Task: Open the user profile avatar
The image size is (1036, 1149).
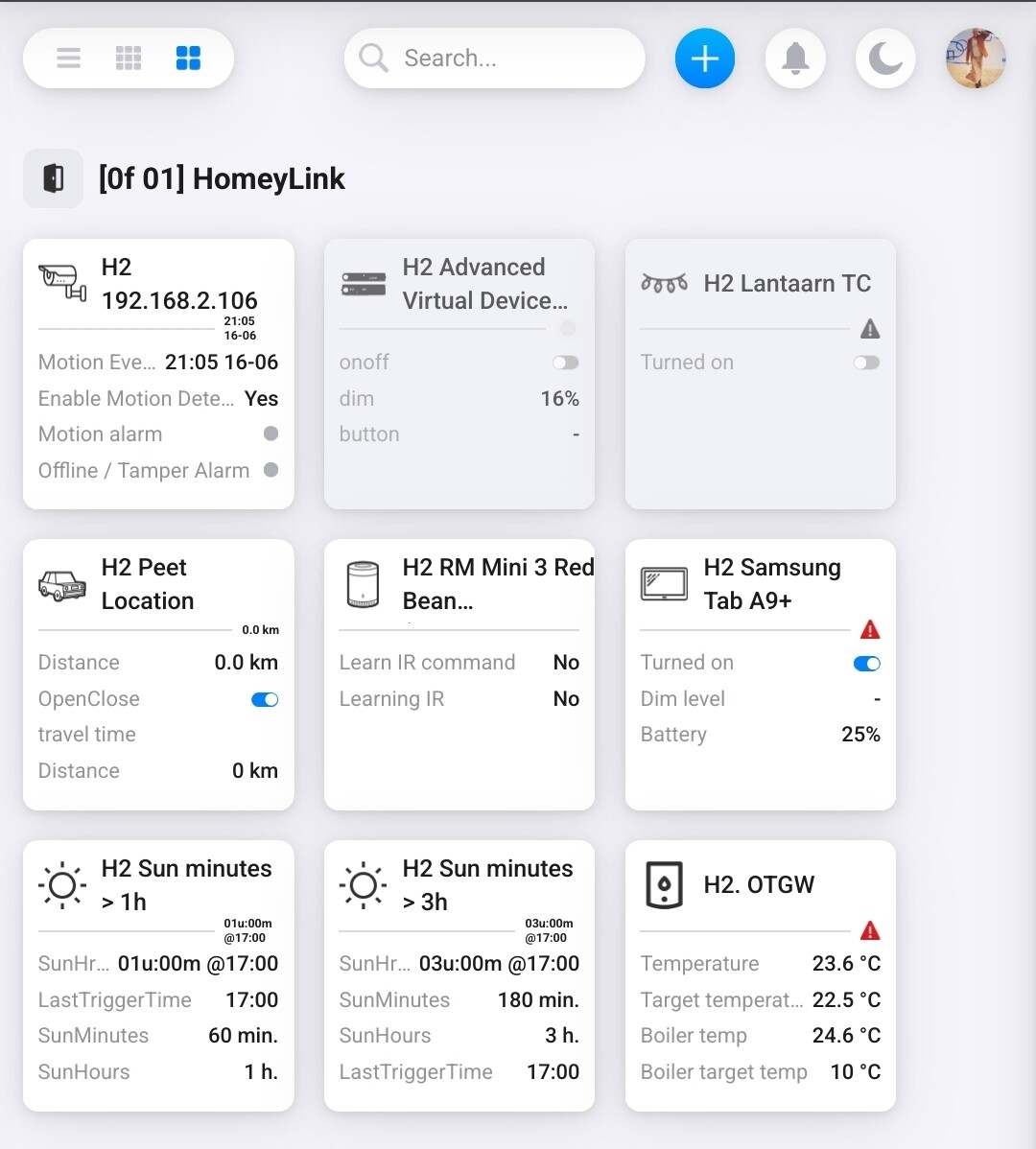Action: tap(976, 59)
